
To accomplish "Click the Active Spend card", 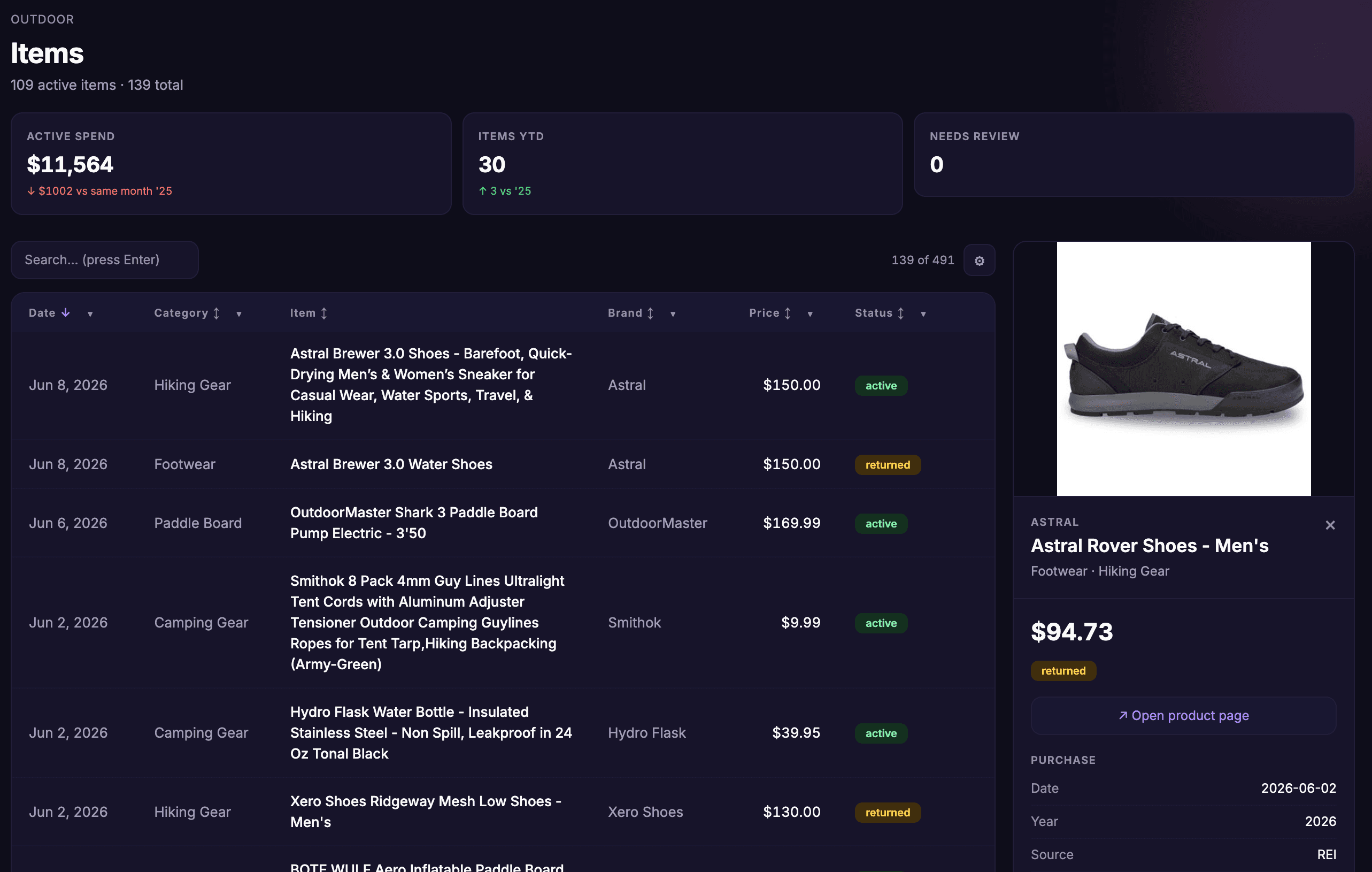I will 232,164.
